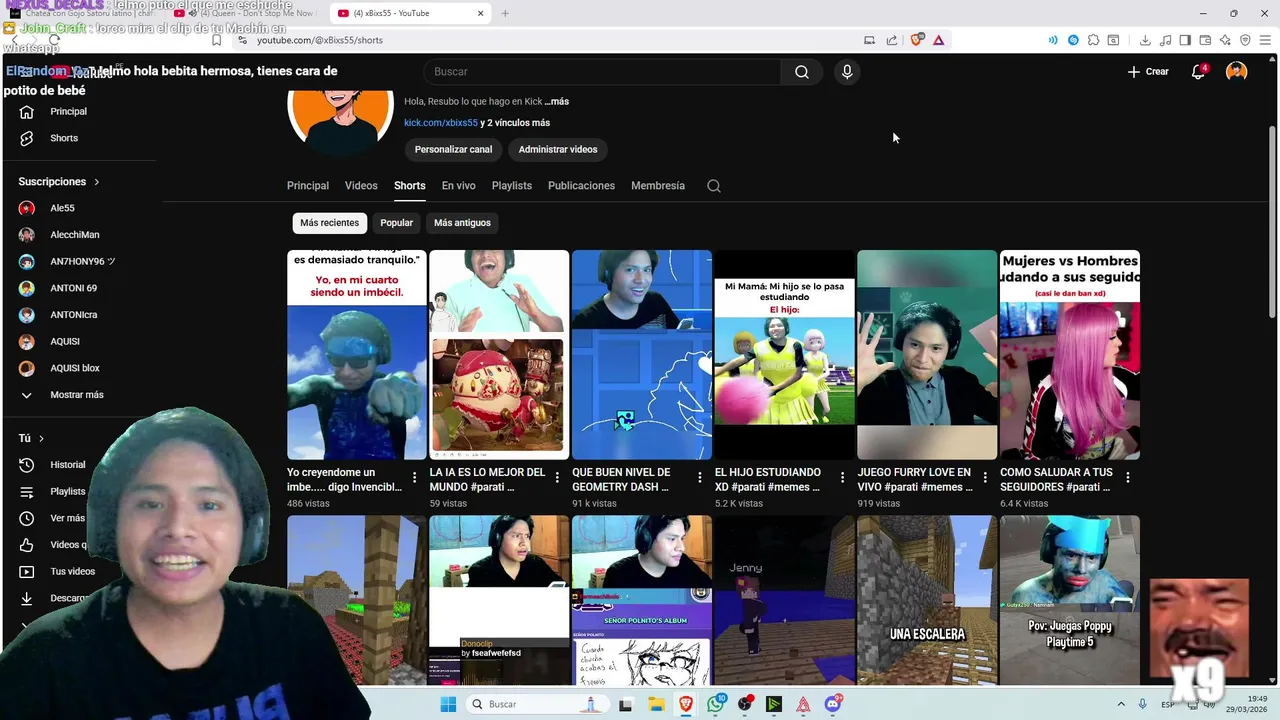Share this page from address bar
Image resolution: width=1280 pixels, height=720 pixels.
coord(891,40)
